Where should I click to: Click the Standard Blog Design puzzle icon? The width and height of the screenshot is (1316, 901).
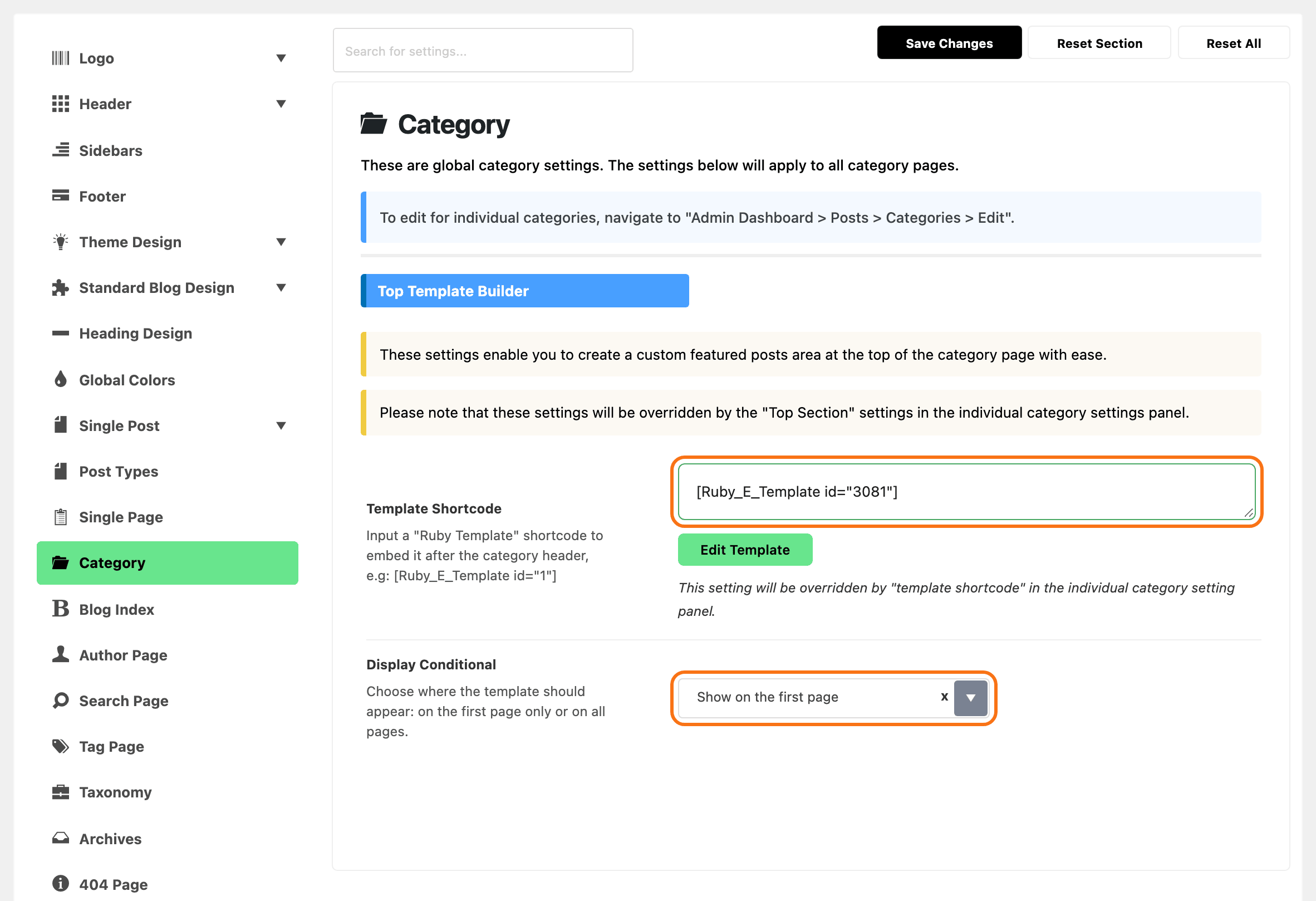tap(61, 288)
